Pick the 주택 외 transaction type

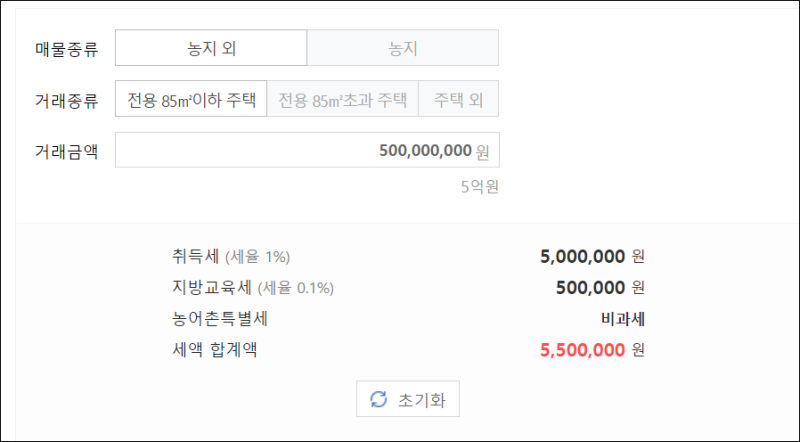pos(458,99)
